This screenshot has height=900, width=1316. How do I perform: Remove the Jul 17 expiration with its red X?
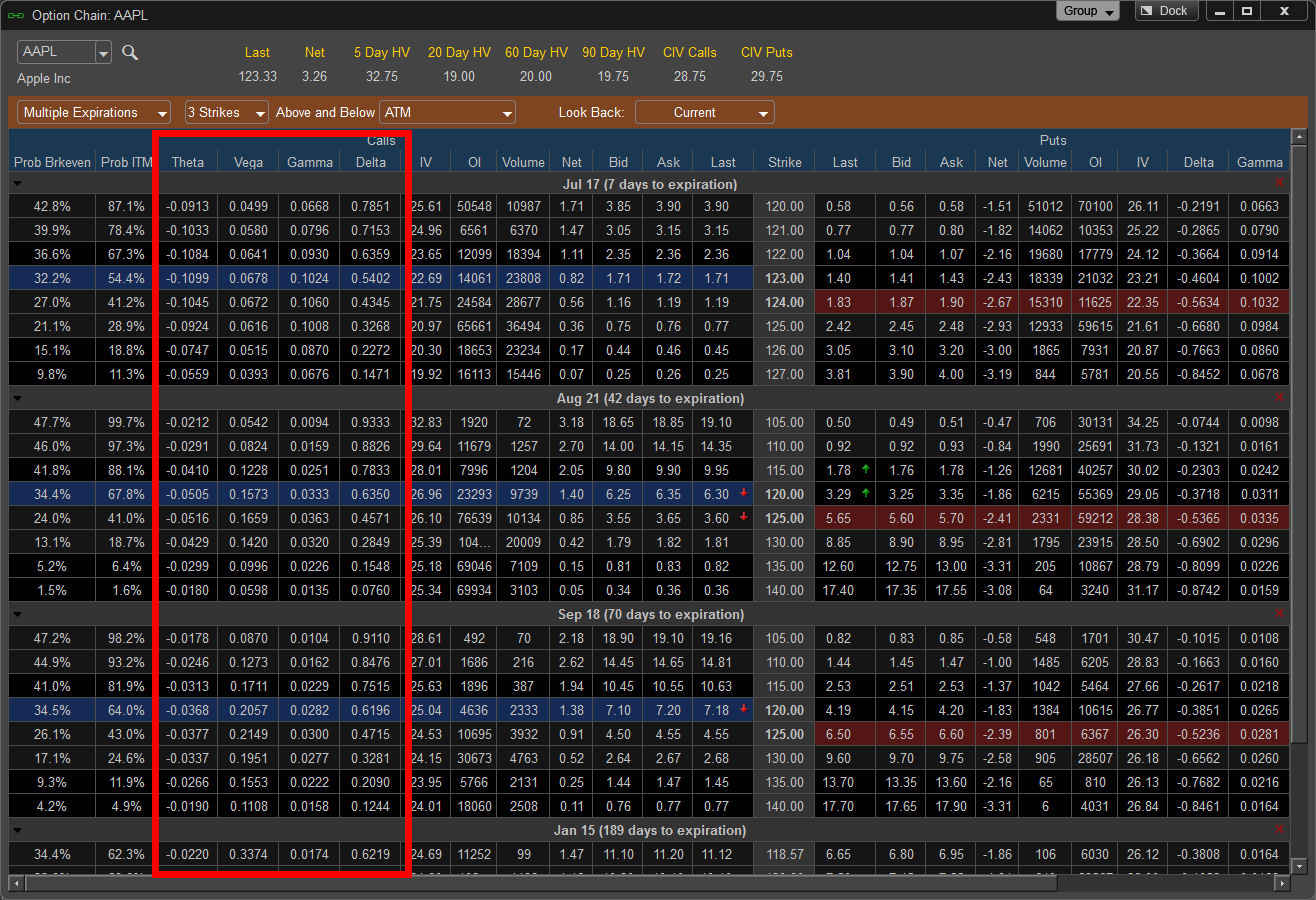tap(1280, 184)
